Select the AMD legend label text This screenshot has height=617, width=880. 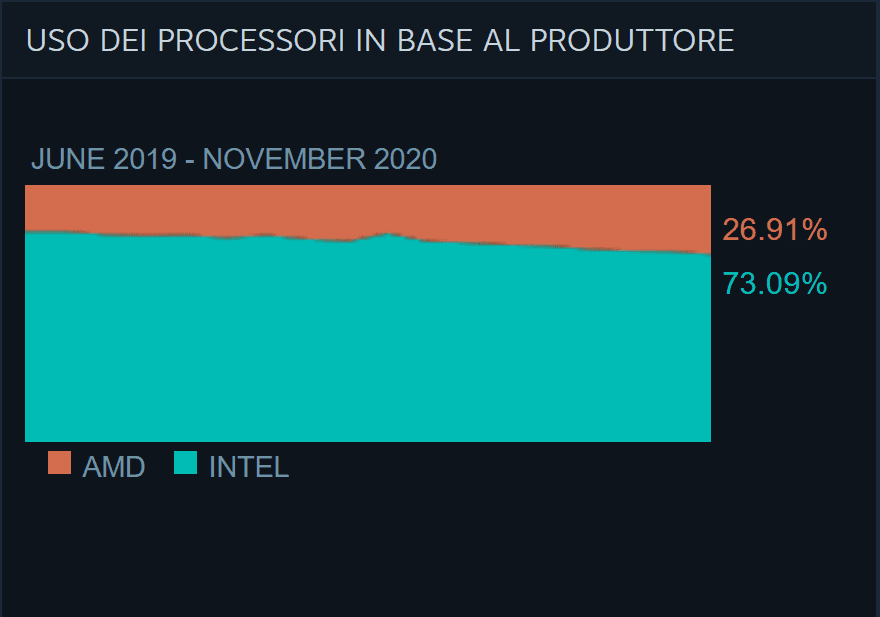114,467
